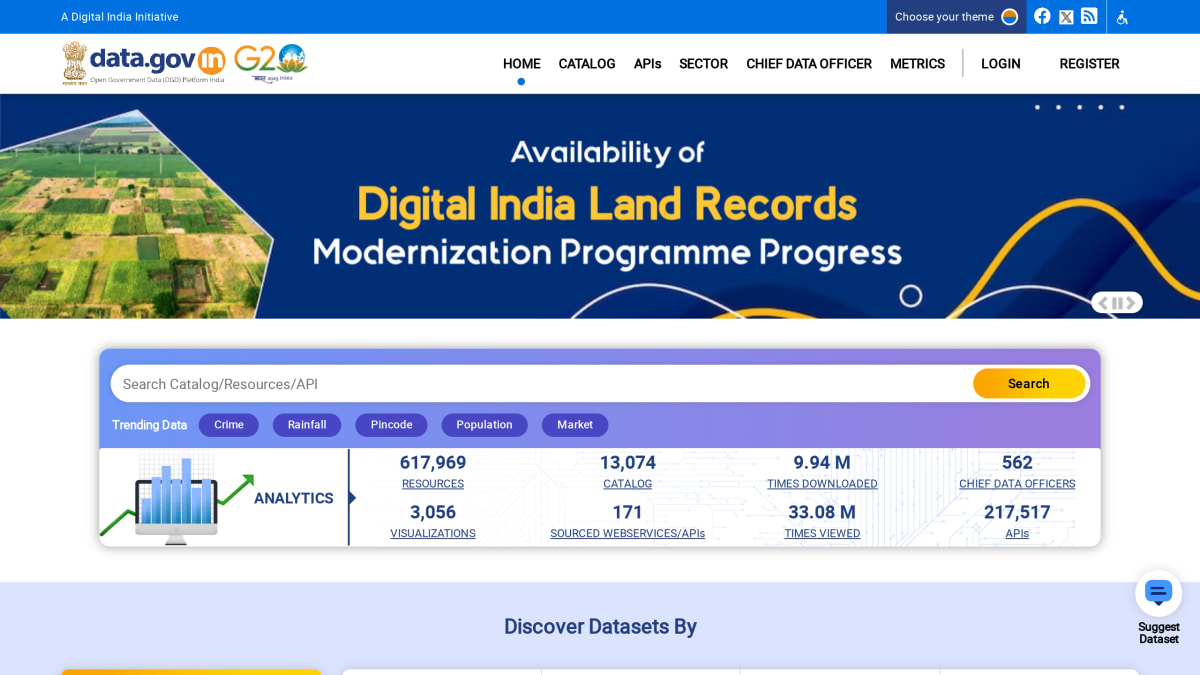Image resolution: width=1200 pixels, height=675 pixels.
Task: Open CHIEF DATA OFFICERS stat link
Action: pyautogui.click(x=1017, y=484)
